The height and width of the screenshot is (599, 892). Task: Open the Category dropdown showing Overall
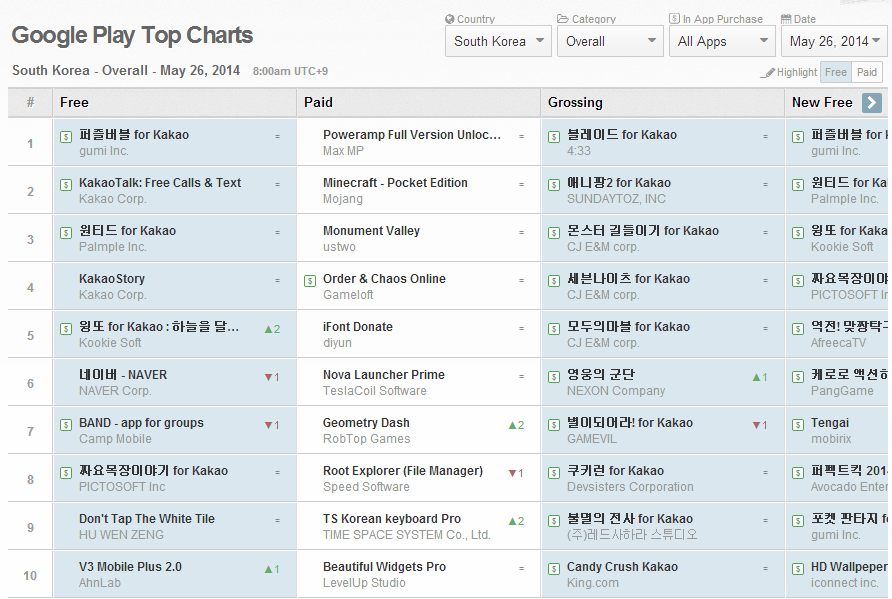coord(610,42)
